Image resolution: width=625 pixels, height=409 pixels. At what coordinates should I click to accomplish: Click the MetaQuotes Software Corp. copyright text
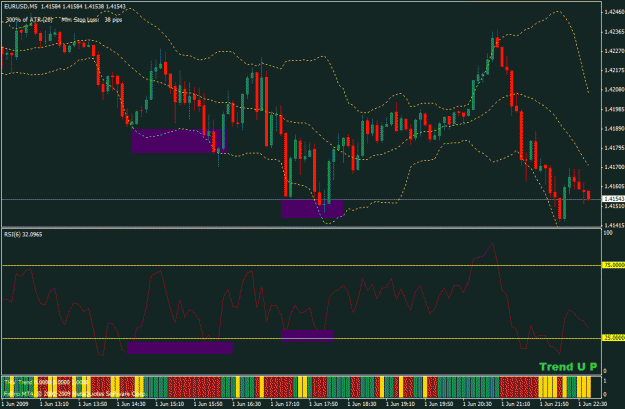point(75,394)
